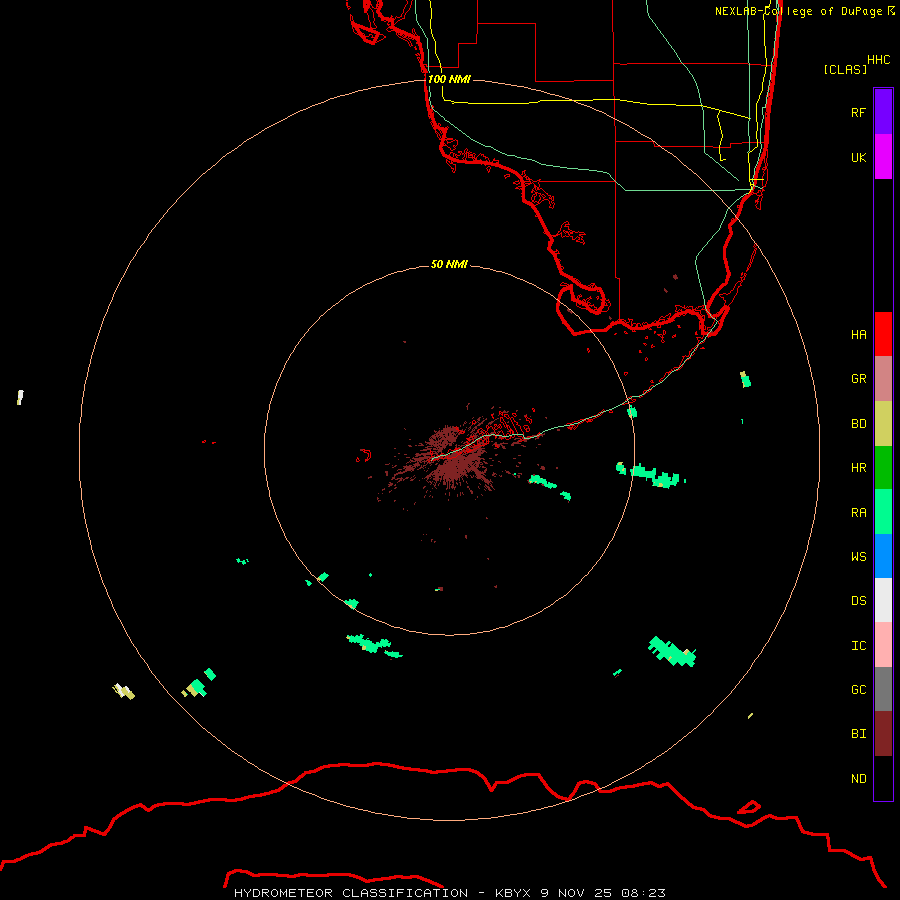Click the HA red legend swatch
900x900 pixels.
pyautogui.click(x=883, y=334)
